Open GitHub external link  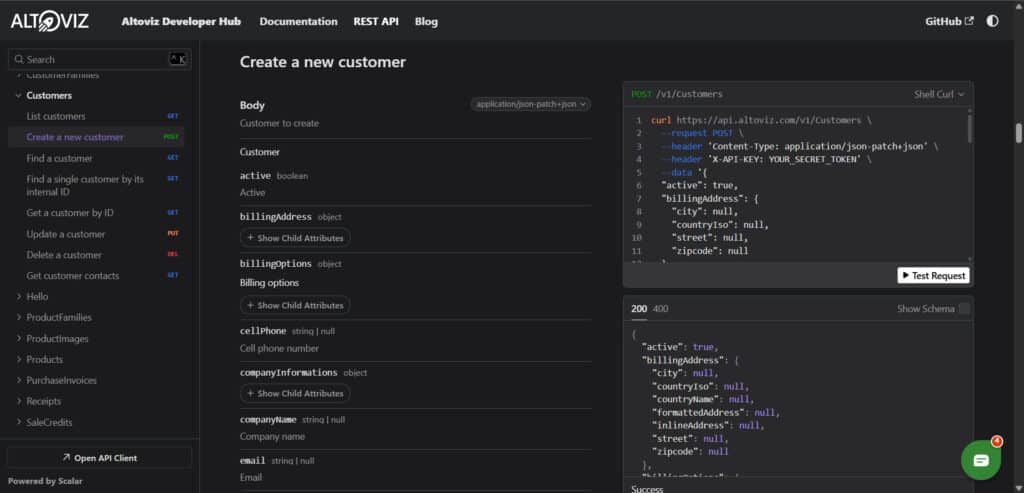coord(949,21)
